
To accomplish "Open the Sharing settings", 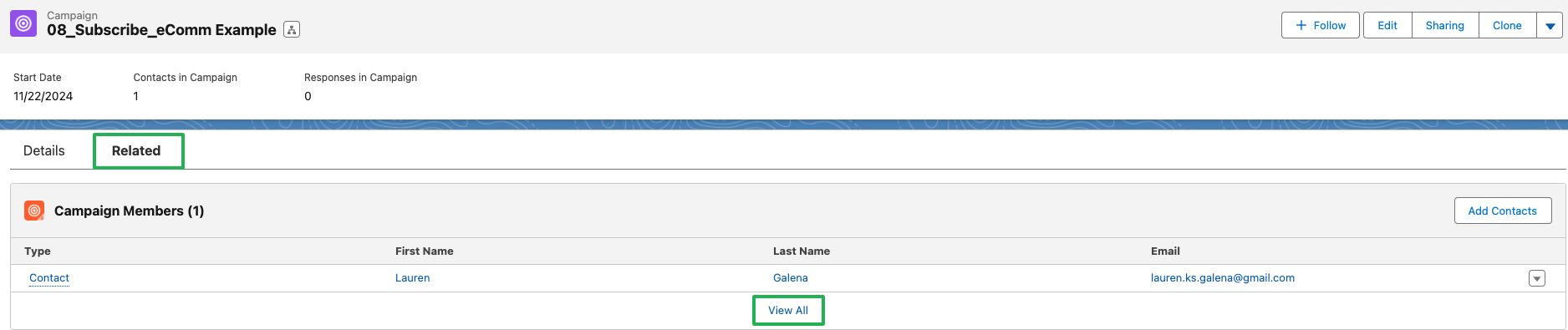I will 1445,25.
